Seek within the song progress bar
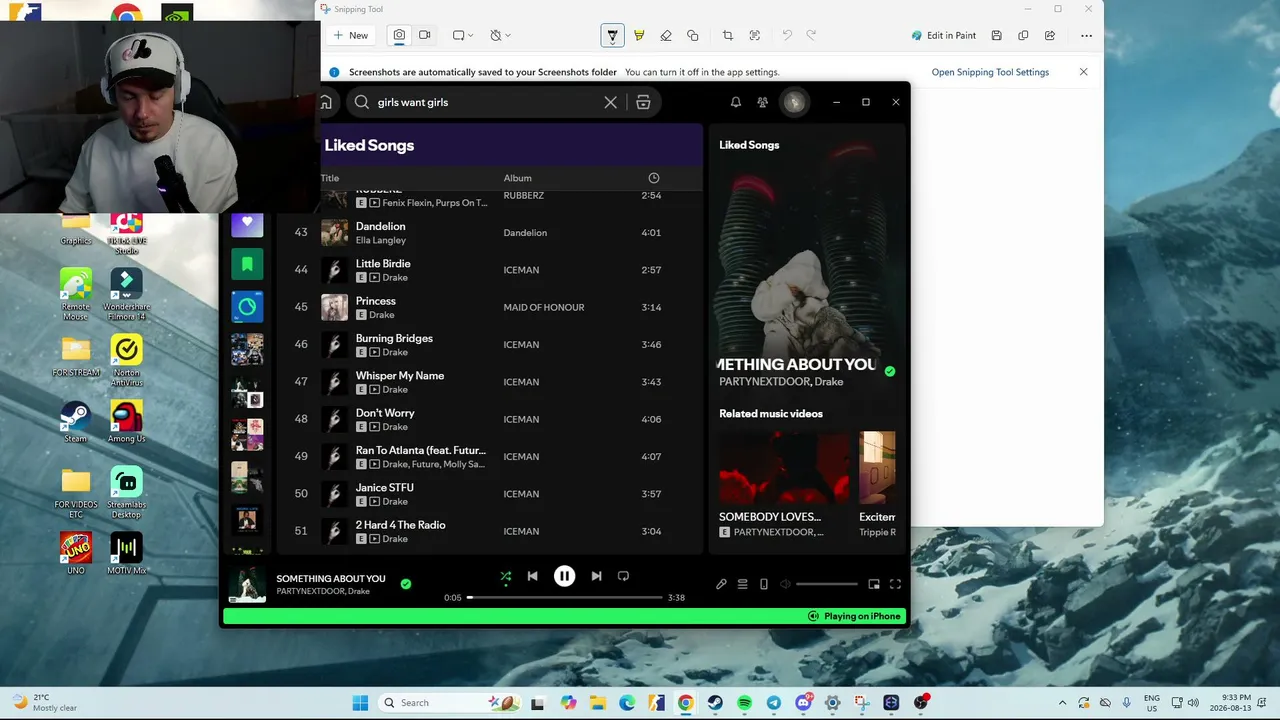Image resolution: width=1280 pixels, height=720 pixels. [x=565, y=597]
